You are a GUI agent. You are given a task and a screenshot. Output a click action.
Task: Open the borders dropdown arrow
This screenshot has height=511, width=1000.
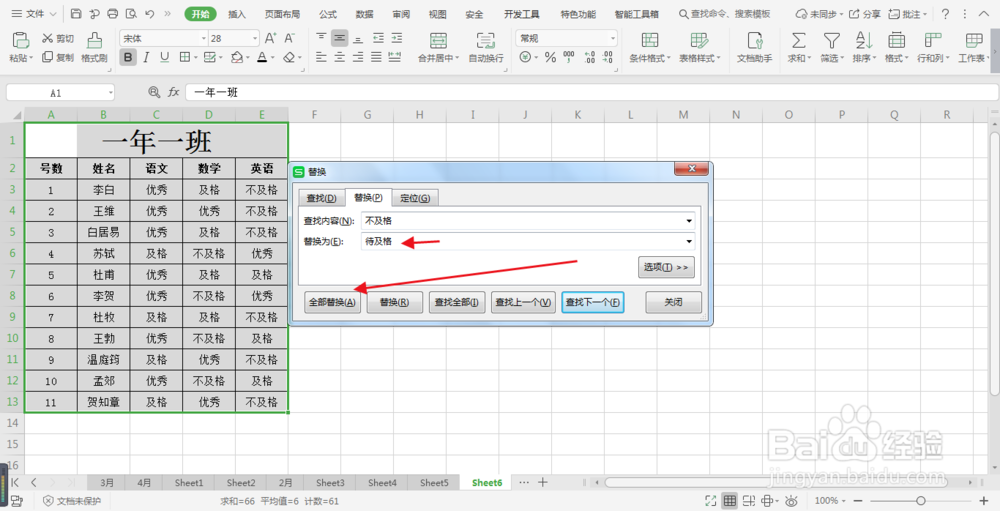point(195,58)
